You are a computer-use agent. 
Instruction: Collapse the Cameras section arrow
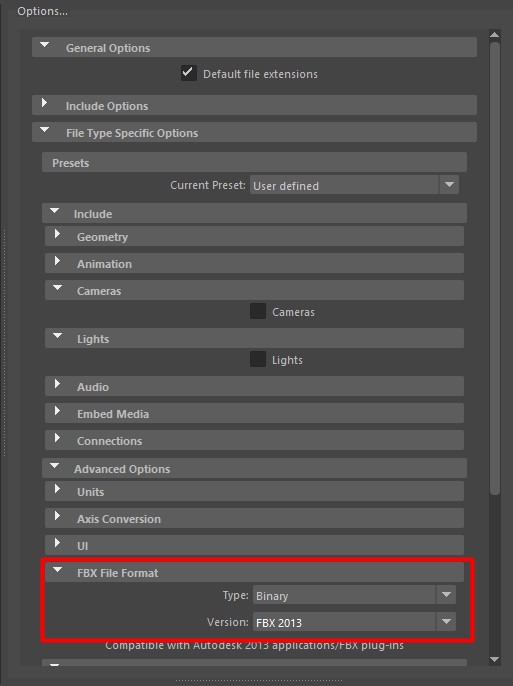point(57,288)
